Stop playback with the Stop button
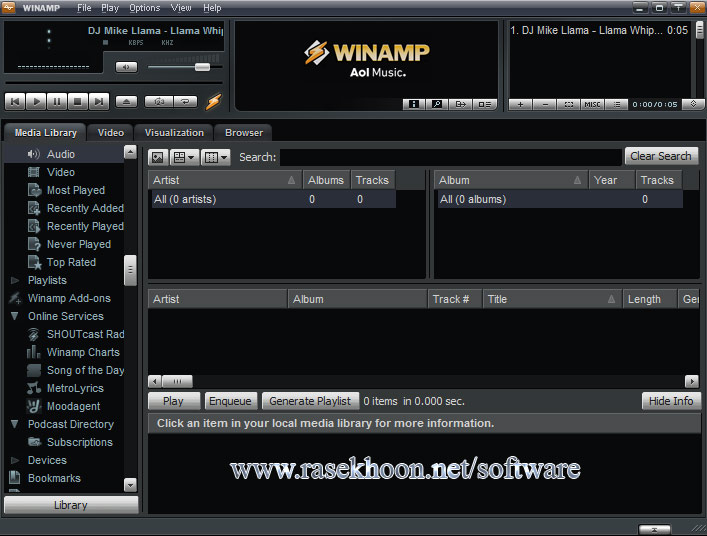This screenshot has height=536, width=707. (77, 101)
